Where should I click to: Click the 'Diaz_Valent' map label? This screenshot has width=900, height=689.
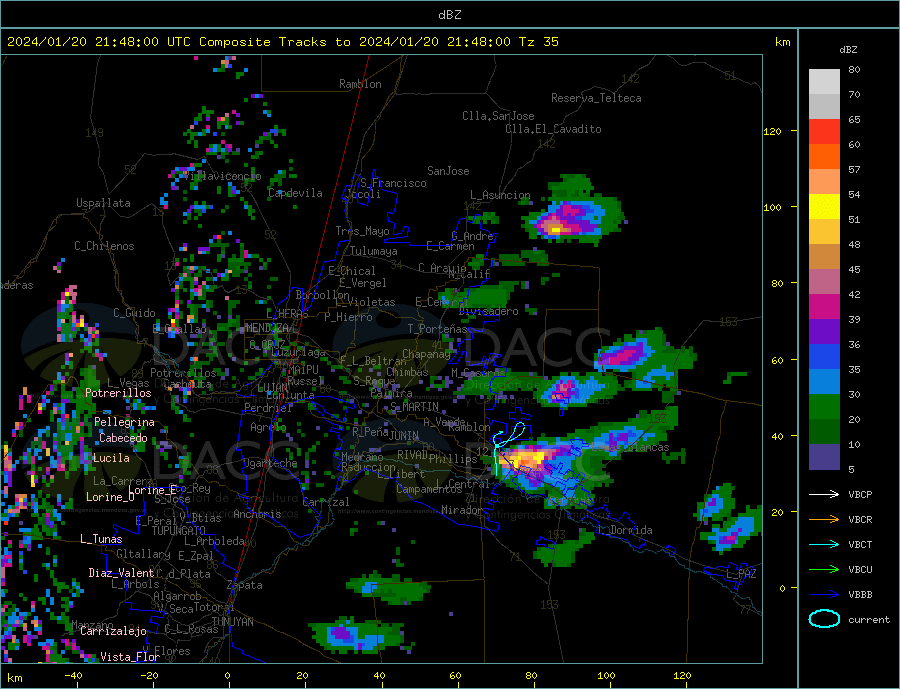(x=121, y=573)
